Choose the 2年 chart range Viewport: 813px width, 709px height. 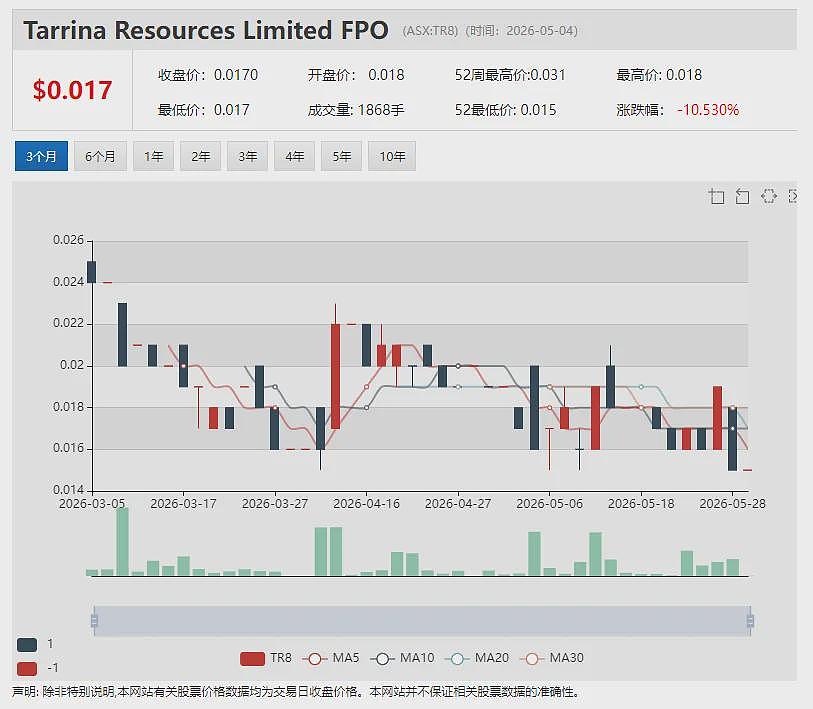coord(201,156)
